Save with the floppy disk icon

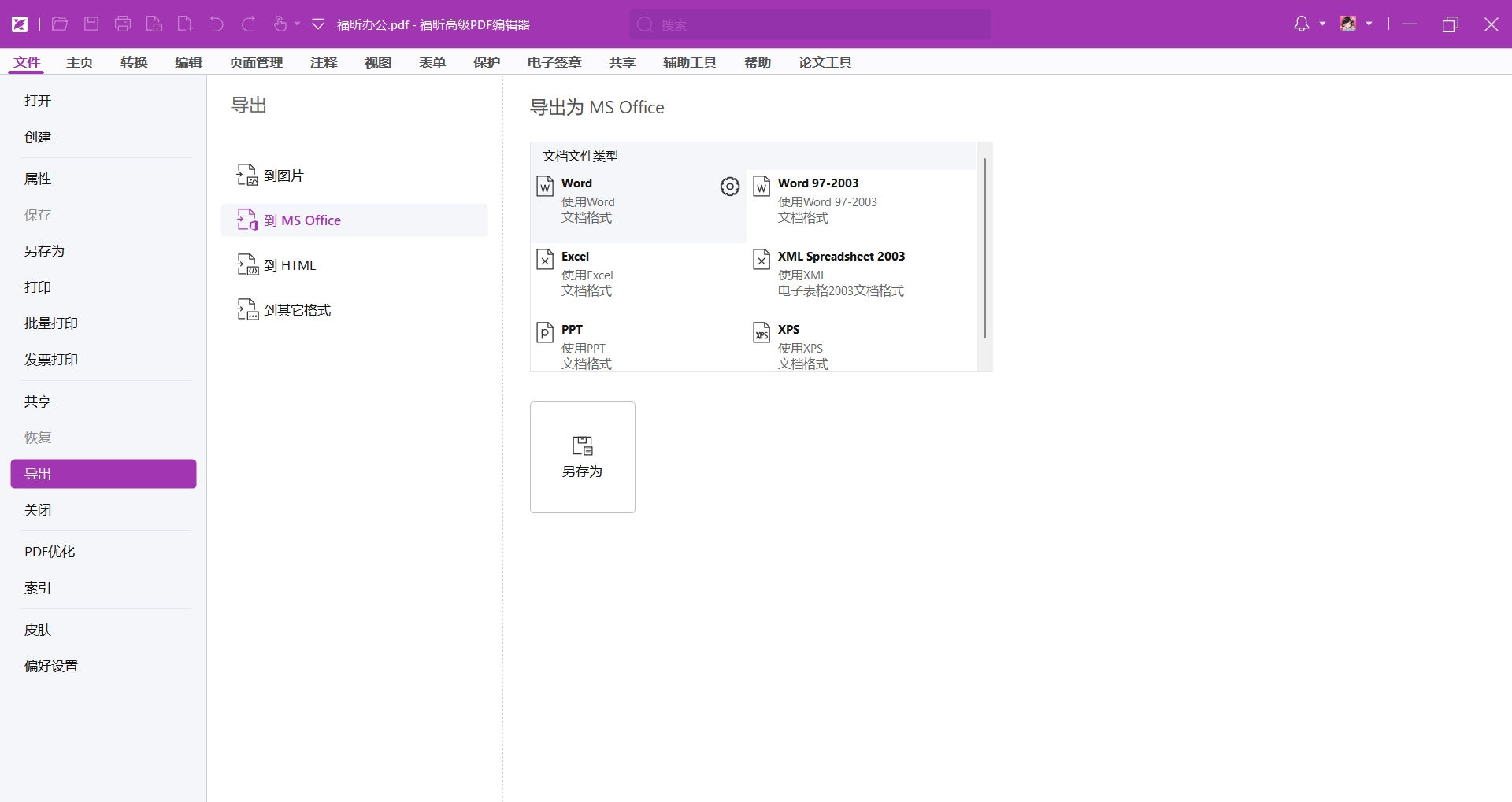pos(91,24)
